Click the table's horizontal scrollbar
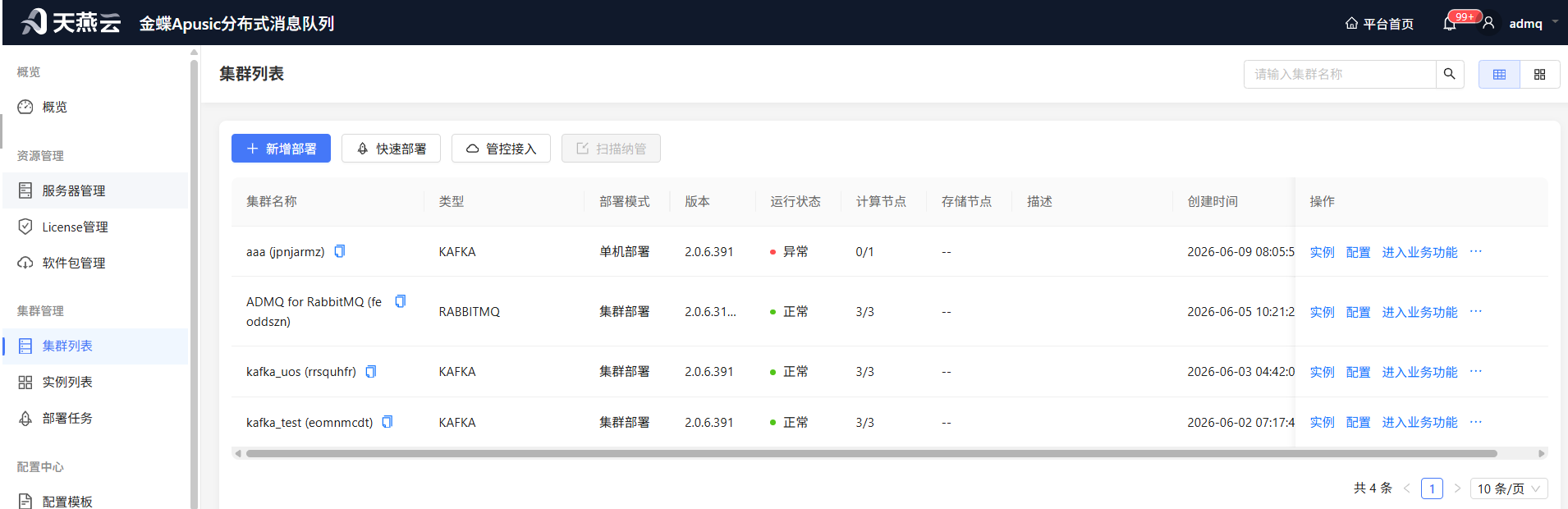1568x509 pixels. [x=871, y=453]
